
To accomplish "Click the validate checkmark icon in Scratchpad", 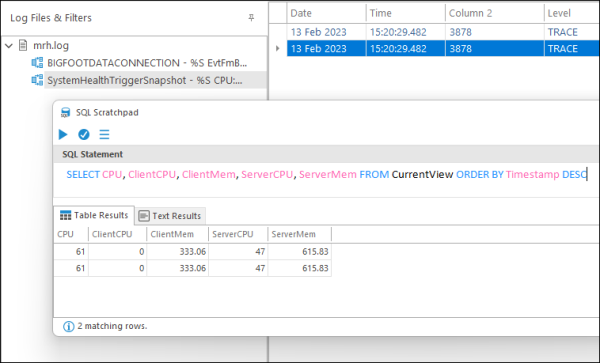I will (84, 134).
